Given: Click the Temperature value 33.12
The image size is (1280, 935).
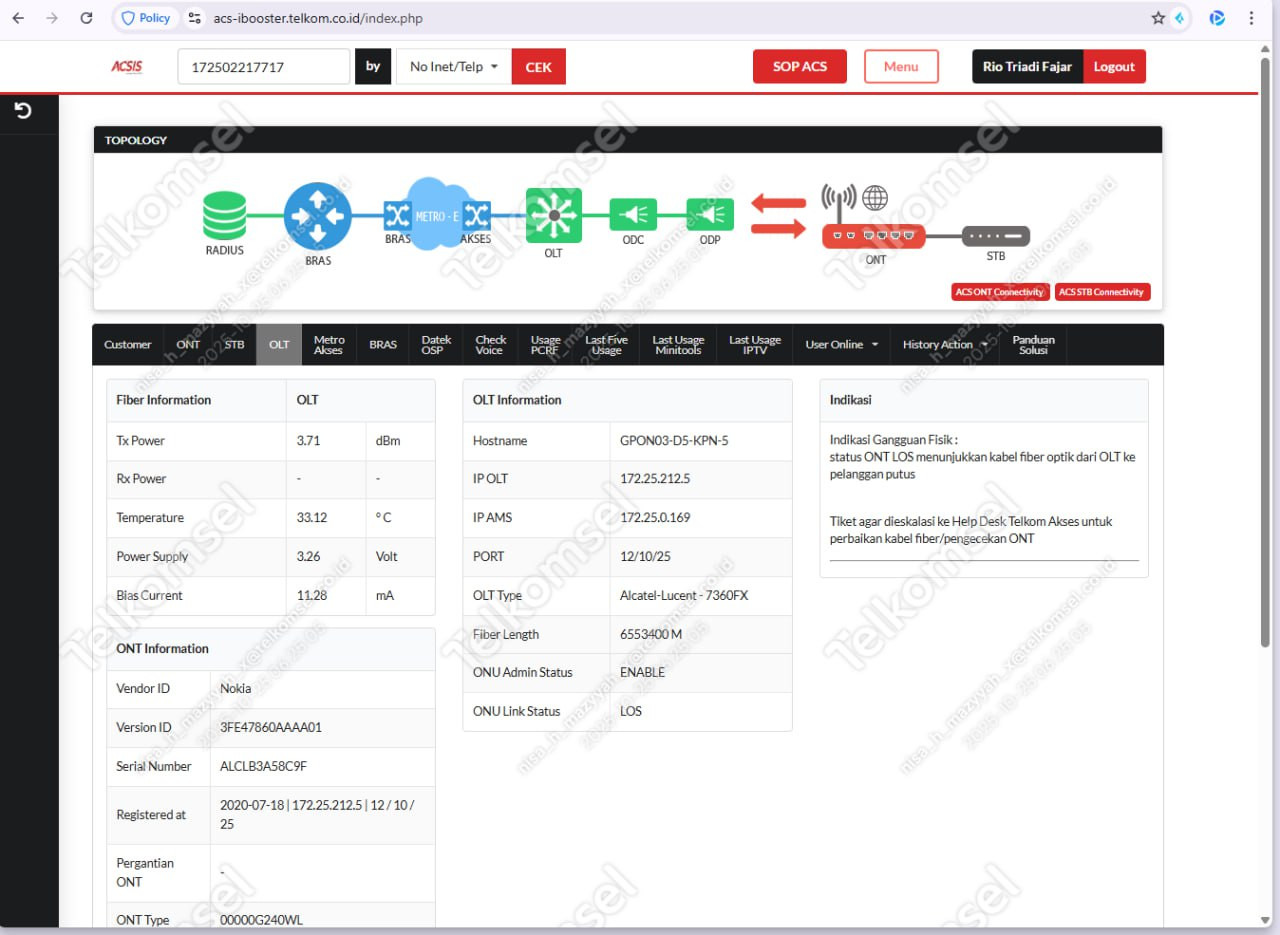Looking at the screenshot, I should (x=310, y=518).
